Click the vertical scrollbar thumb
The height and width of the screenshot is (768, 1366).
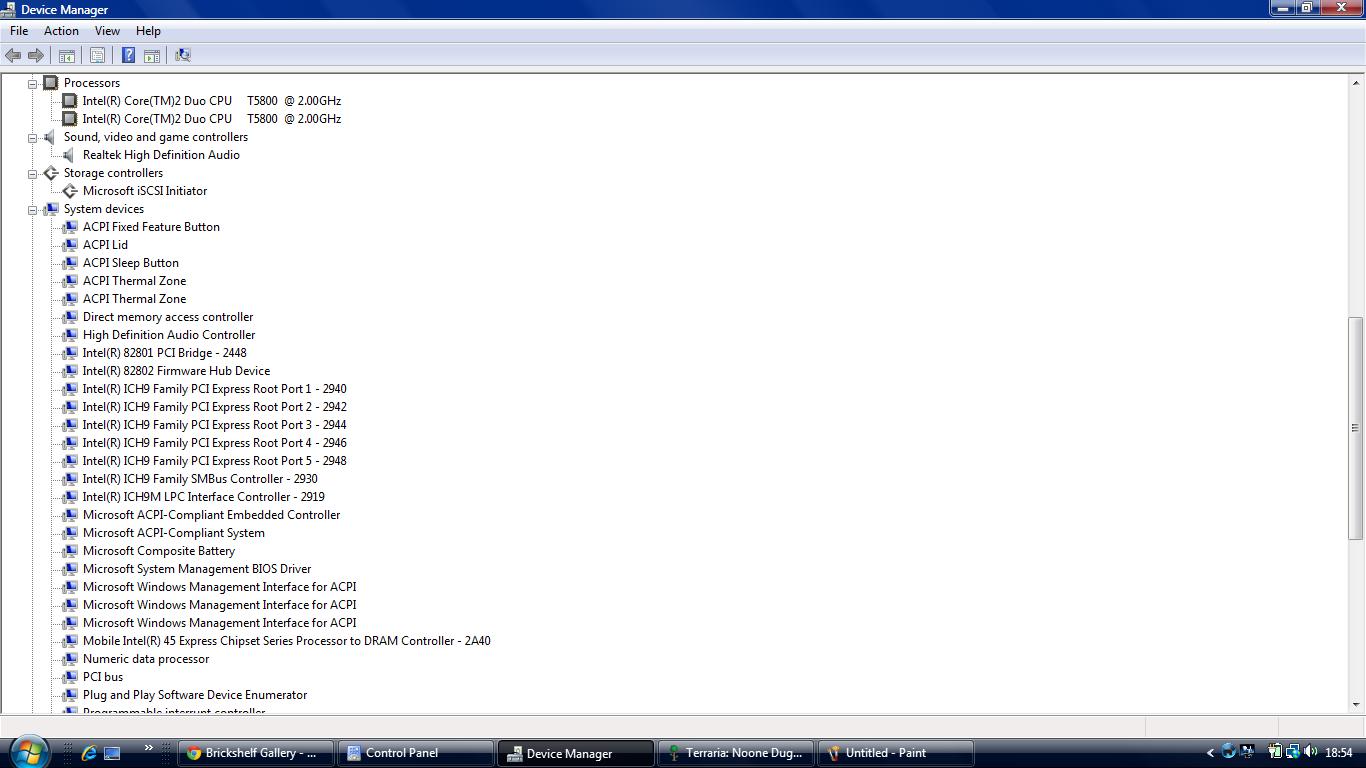point(1356,428)
